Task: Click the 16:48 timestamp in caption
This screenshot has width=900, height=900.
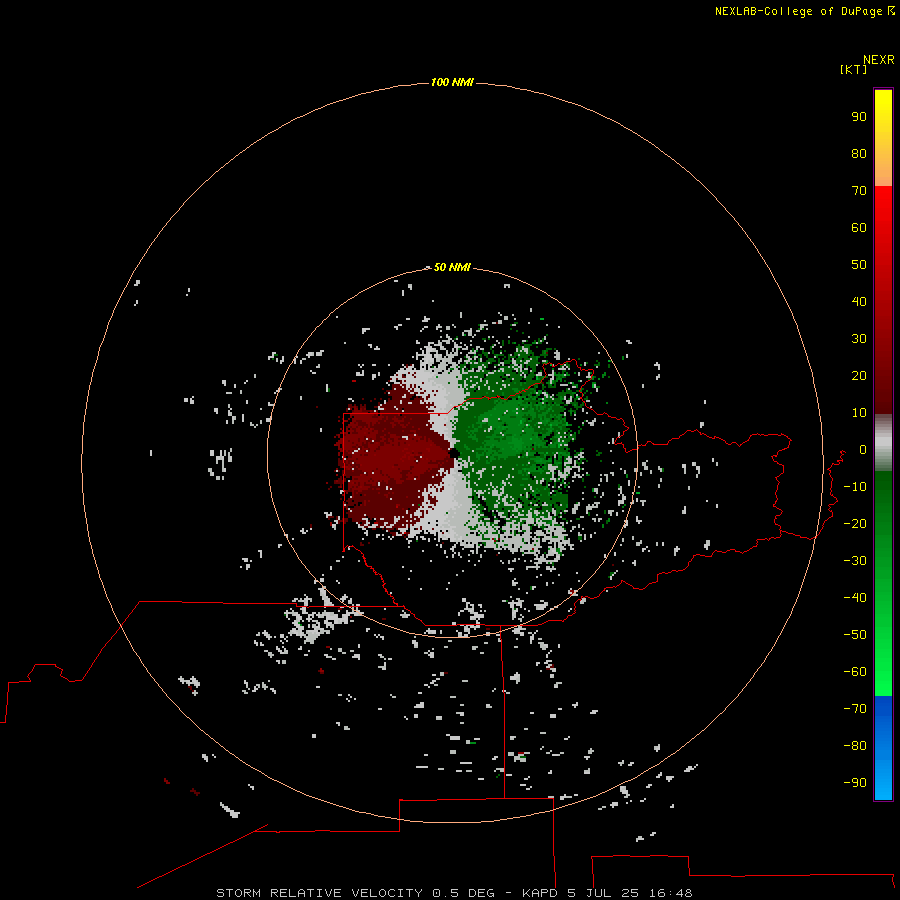Action: [x=670, y=893]
